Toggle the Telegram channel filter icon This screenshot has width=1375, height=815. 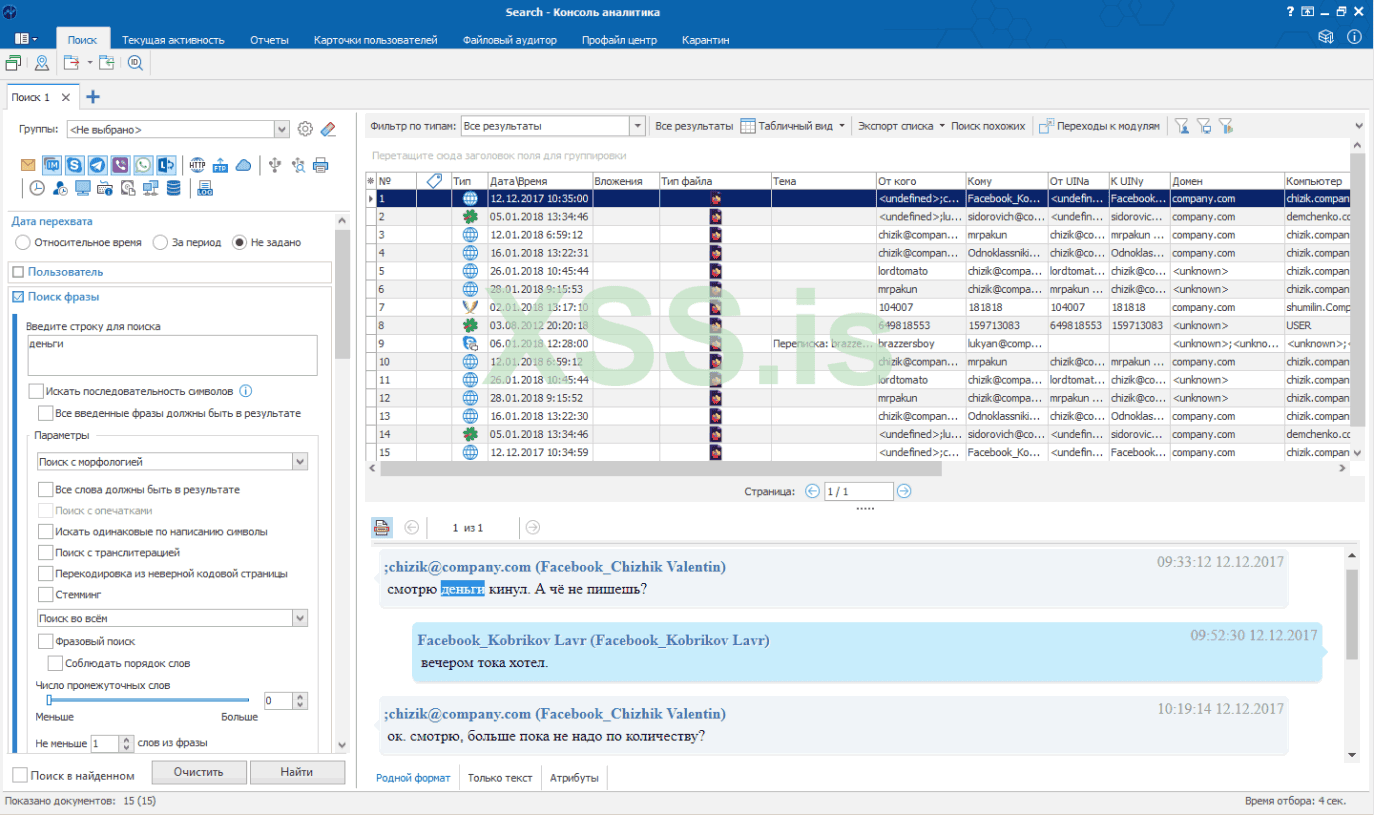click(98, 165)
